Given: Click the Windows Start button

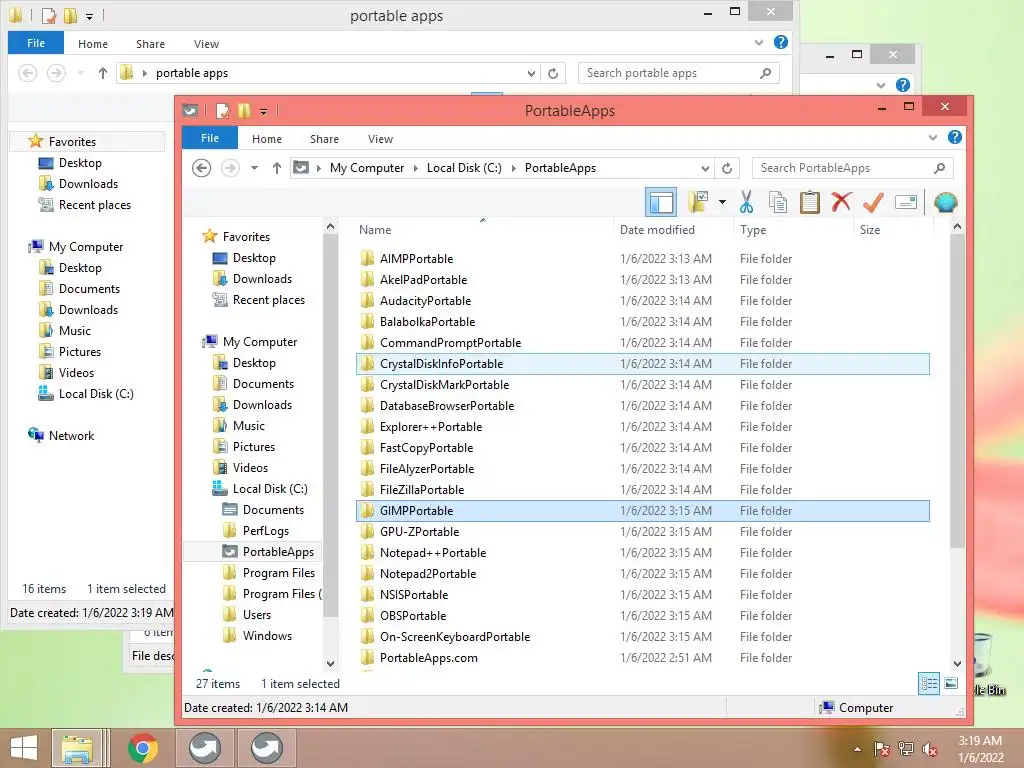Looking at the screenshot, I should tap(24, 748).
